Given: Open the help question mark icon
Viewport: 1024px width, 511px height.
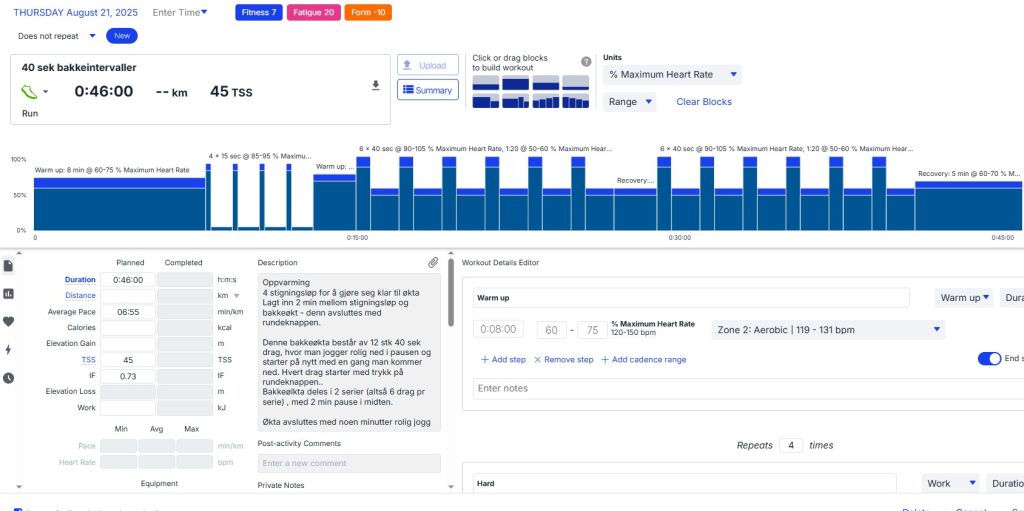Looking at the screenshot, I should pos(586,61).
